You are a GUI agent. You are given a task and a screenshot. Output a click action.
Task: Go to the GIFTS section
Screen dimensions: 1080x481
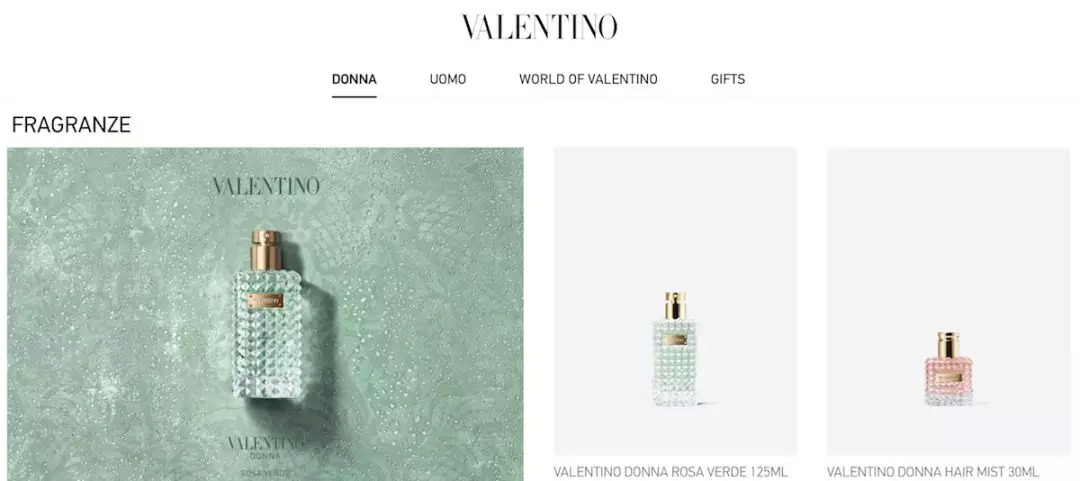(x=728, y=79)
